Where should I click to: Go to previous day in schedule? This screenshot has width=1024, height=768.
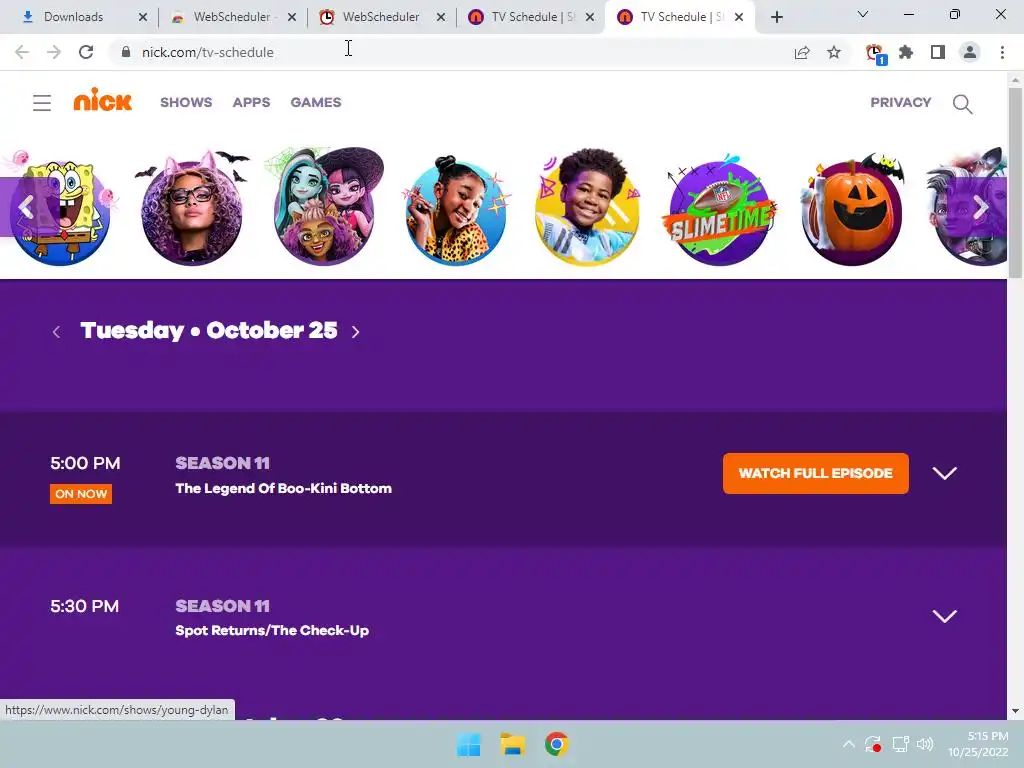(x=57, y=332)
